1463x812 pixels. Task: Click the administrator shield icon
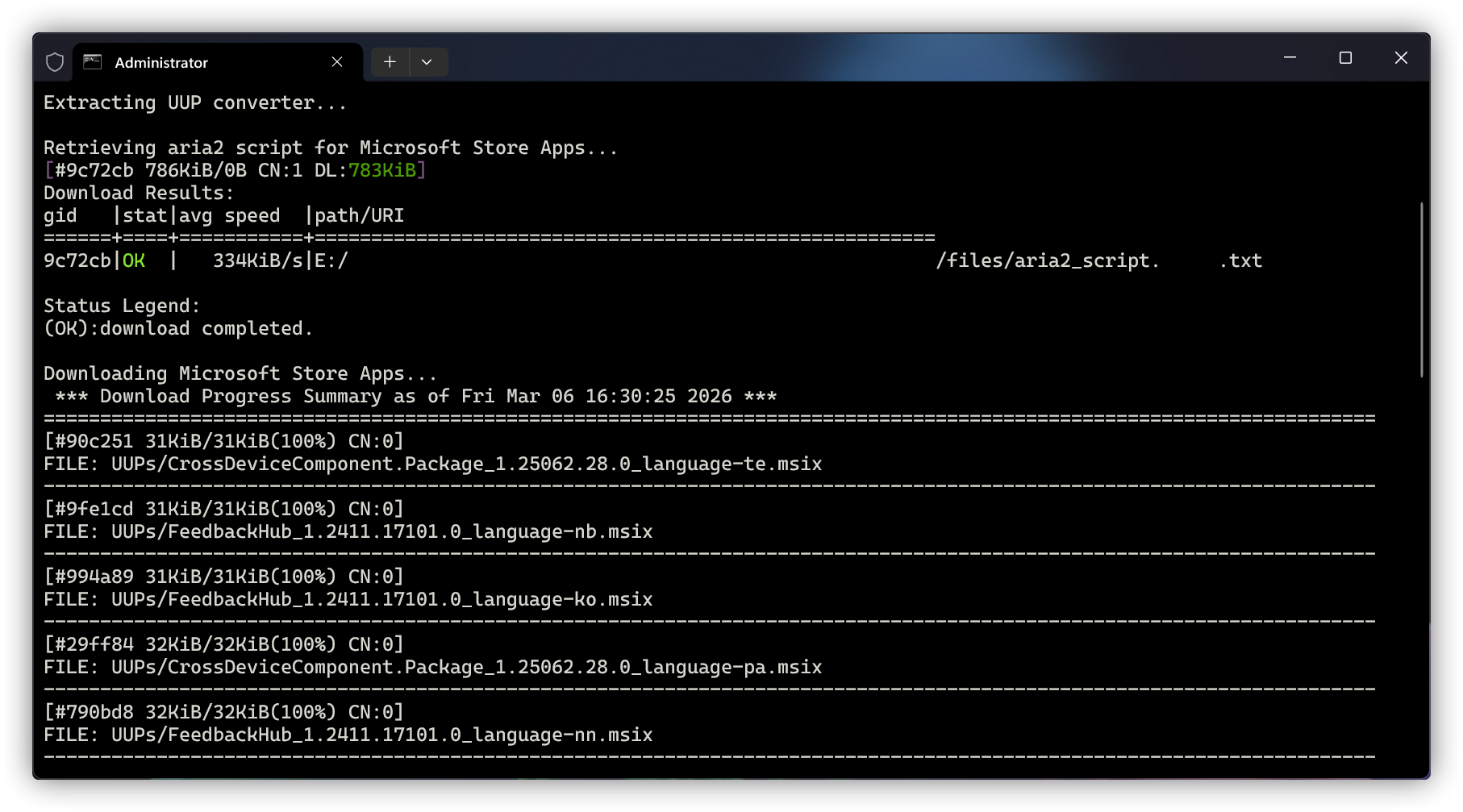point(55,62)
